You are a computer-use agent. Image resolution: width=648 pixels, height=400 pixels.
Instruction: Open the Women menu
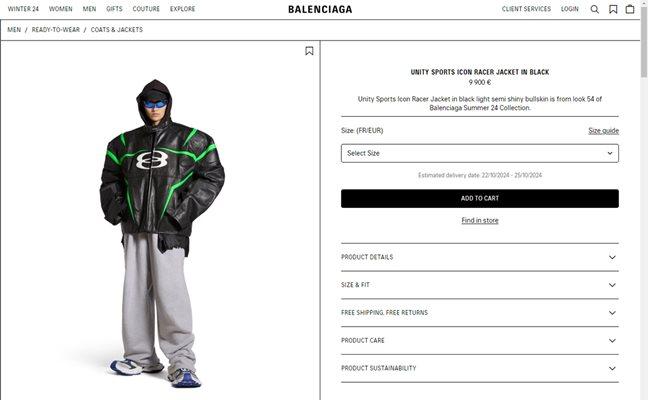tap(60, 9)
